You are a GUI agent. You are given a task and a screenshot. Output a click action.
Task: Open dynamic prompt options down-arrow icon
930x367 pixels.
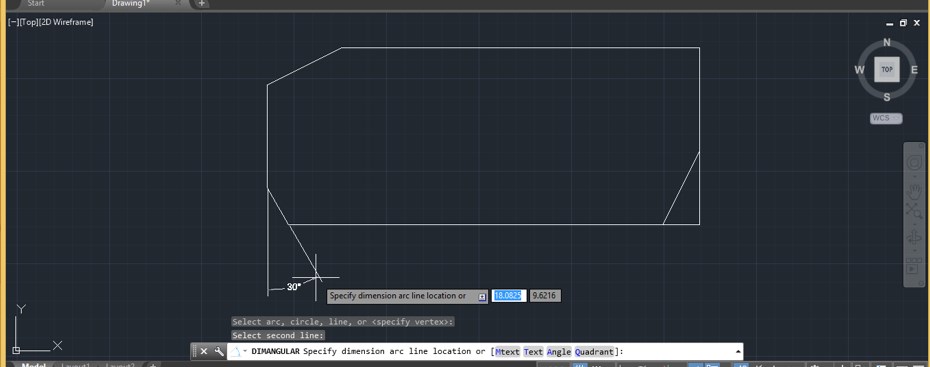pos(482,296)
